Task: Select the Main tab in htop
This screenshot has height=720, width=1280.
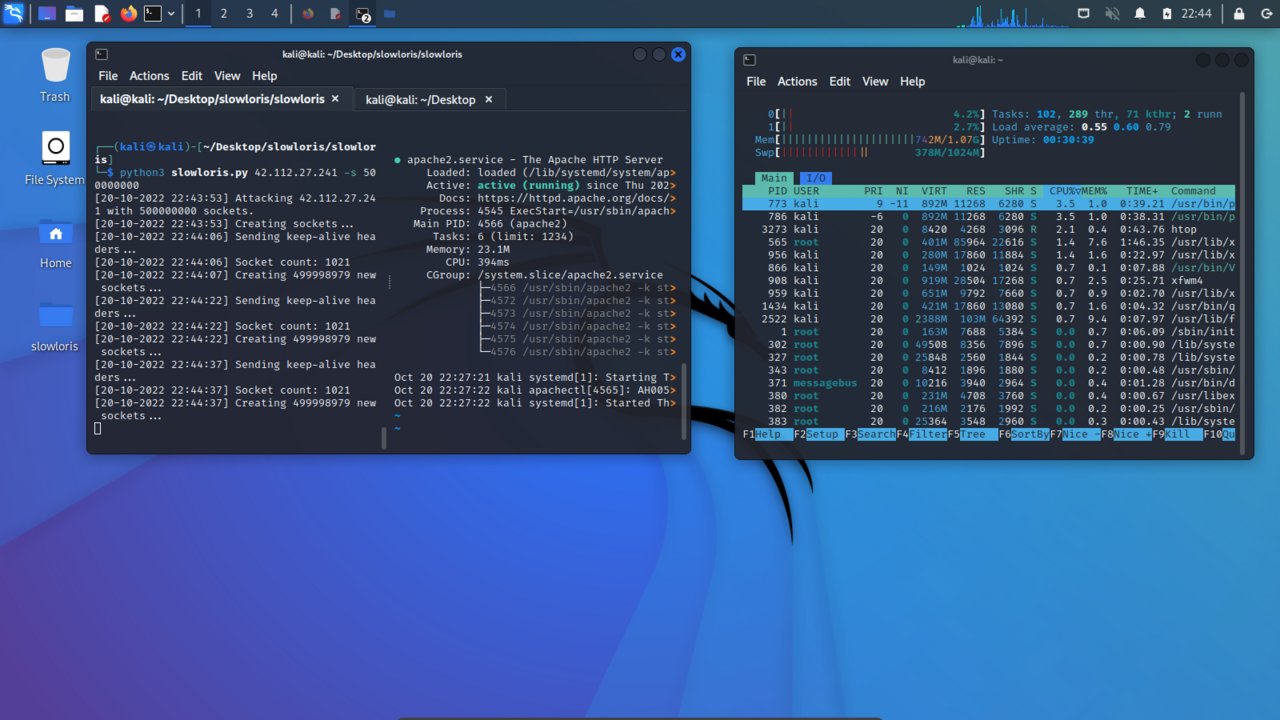Action: tap(774, 178)
